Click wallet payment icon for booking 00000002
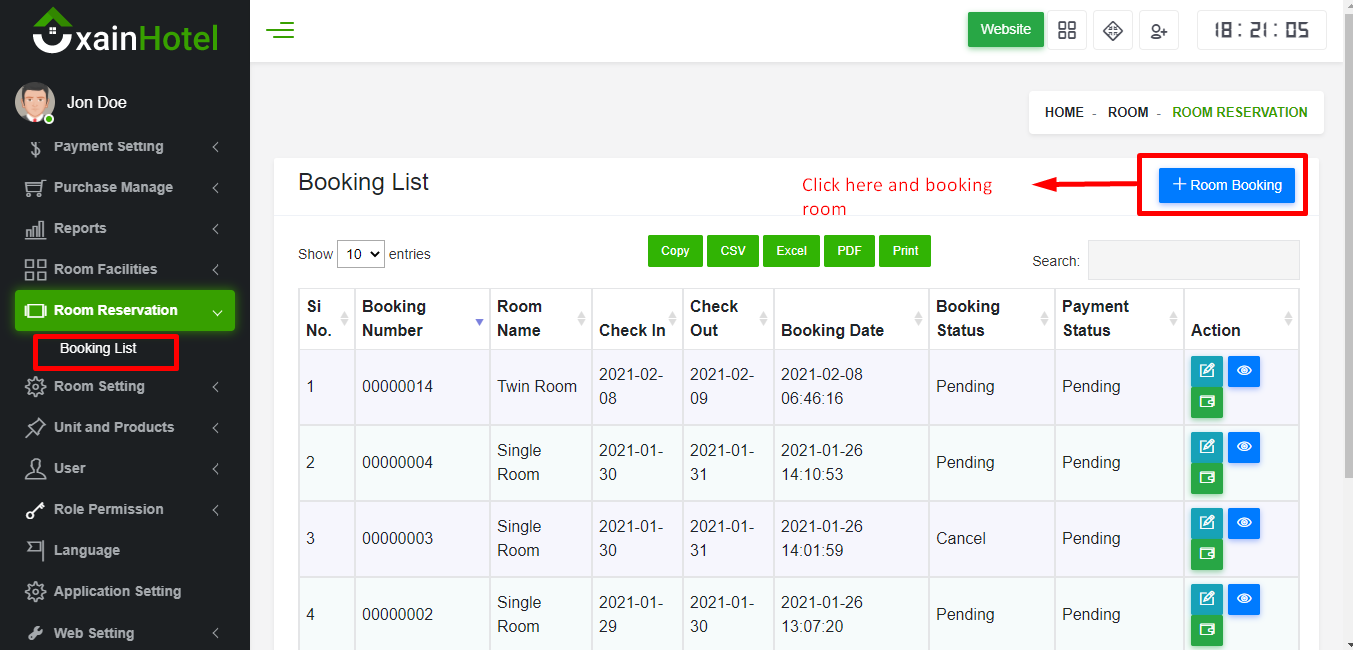The height and width of the screenshot is (650, 1353). (1207, 630)
